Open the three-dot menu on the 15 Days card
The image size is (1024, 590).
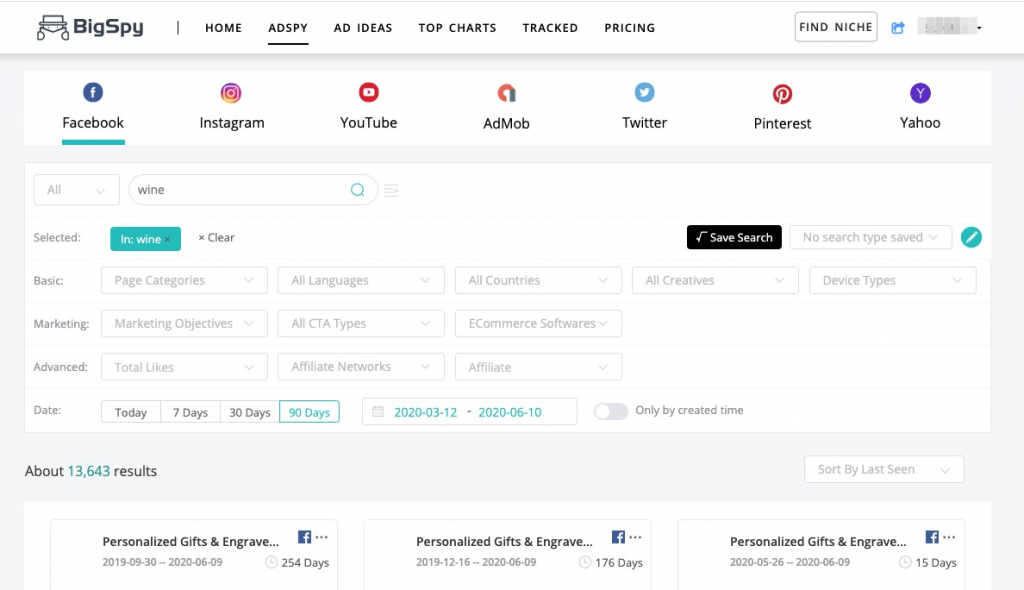click(x=950, y=537)
